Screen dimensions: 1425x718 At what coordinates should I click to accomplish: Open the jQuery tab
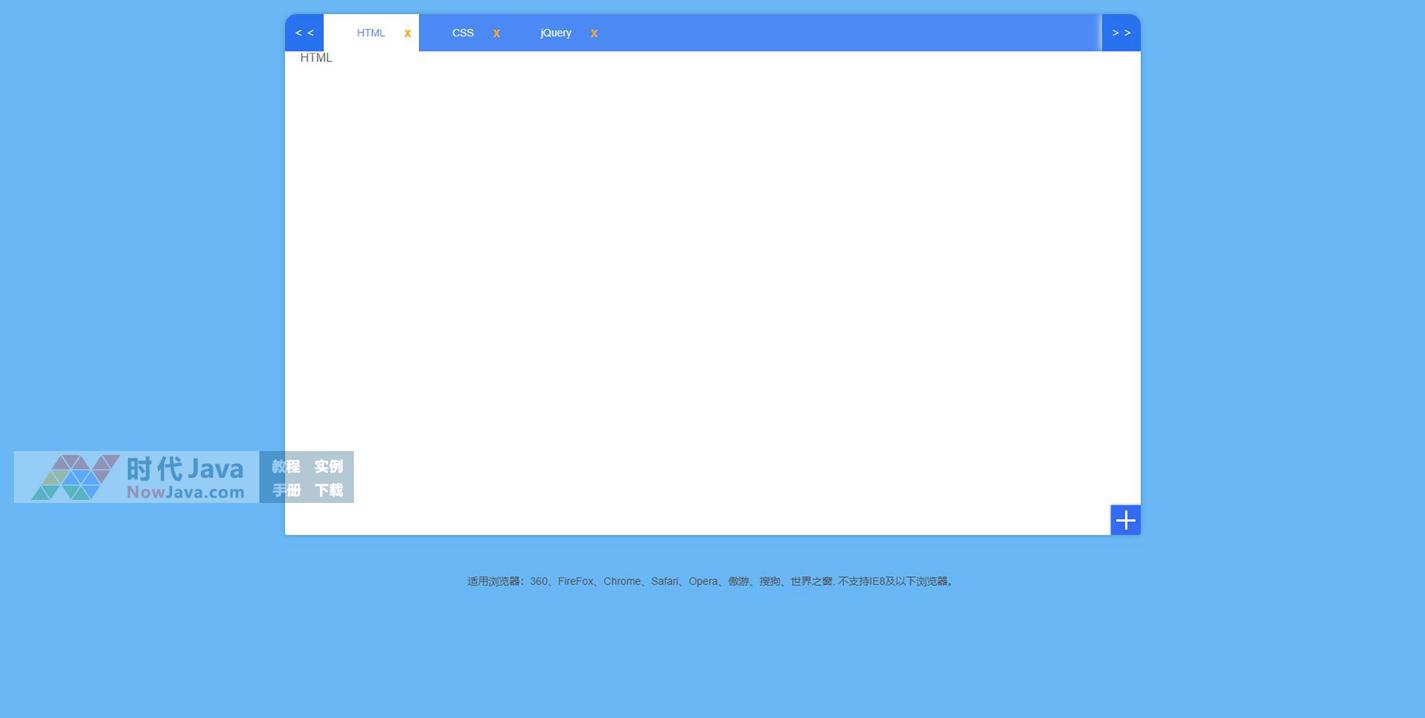[x=555, y=33]
